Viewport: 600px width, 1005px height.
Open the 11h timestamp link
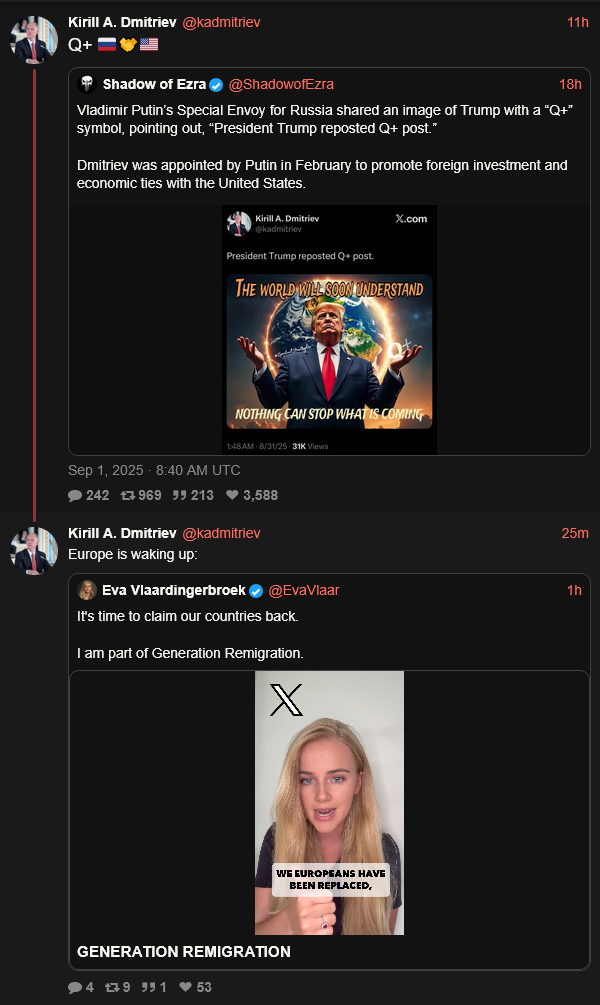click(578, 22)
